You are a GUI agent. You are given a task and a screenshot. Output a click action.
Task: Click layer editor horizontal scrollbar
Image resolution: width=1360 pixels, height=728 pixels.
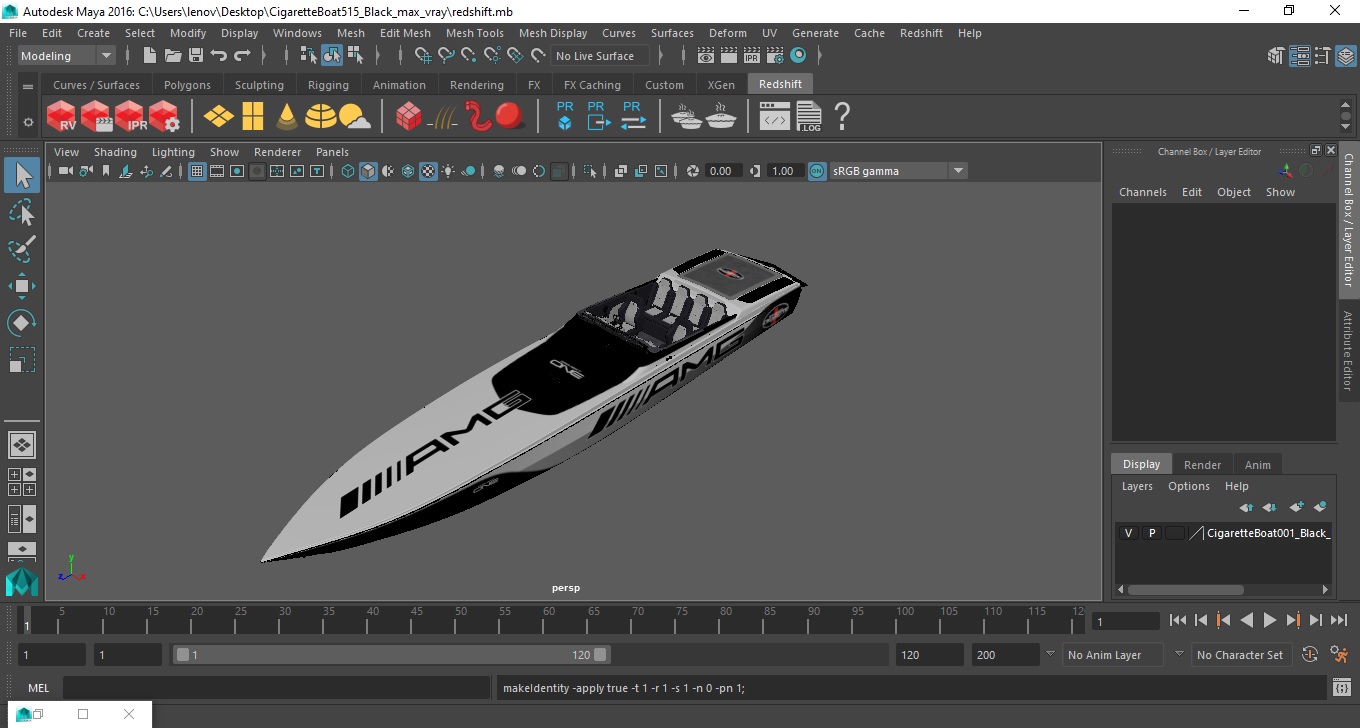click(x=1186, y=590)
